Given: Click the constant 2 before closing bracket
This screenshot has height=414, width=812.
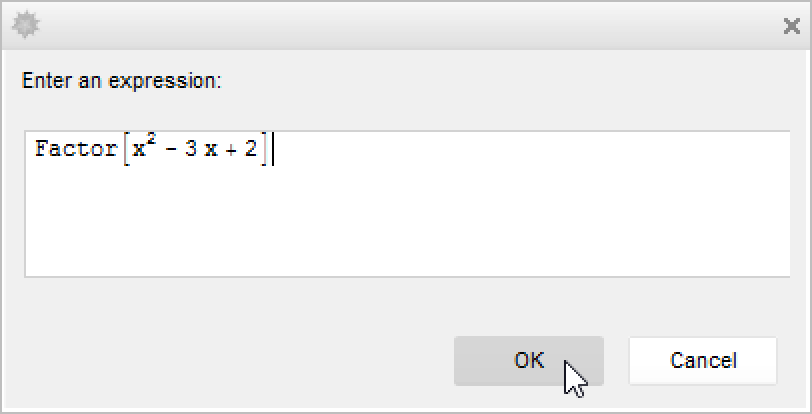Looking at the screenshot, I should 249,151.
